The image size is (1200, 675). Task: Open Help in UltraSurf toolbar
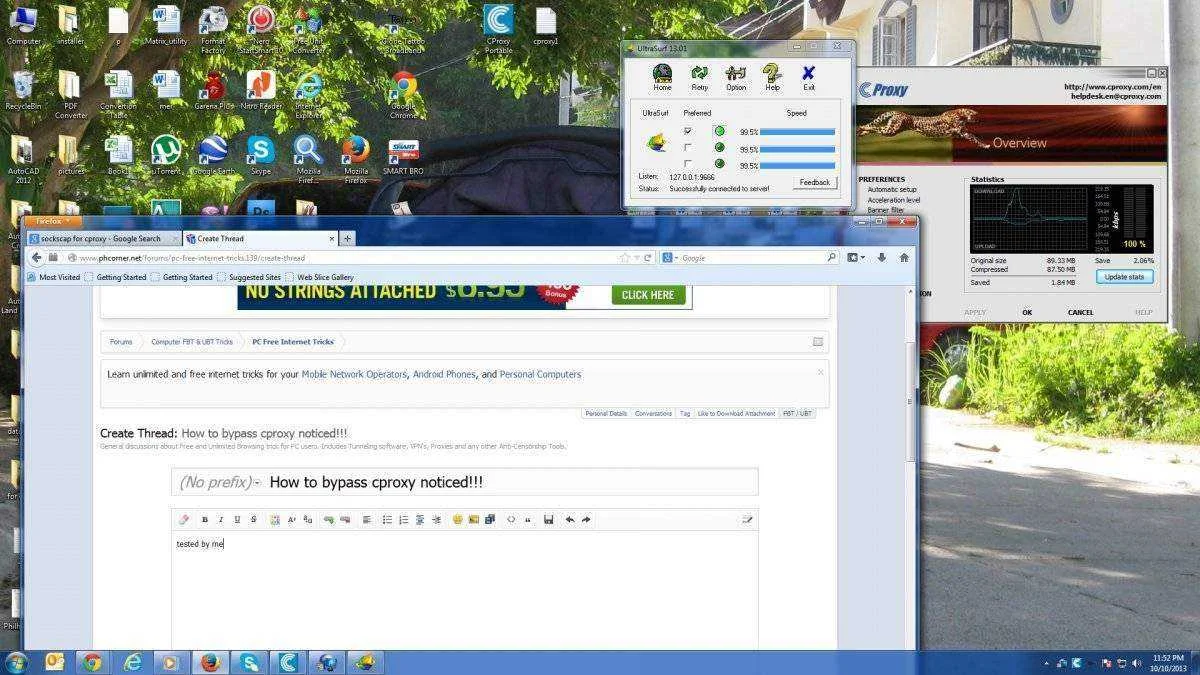pyautogui.click(x=772, y=77)
